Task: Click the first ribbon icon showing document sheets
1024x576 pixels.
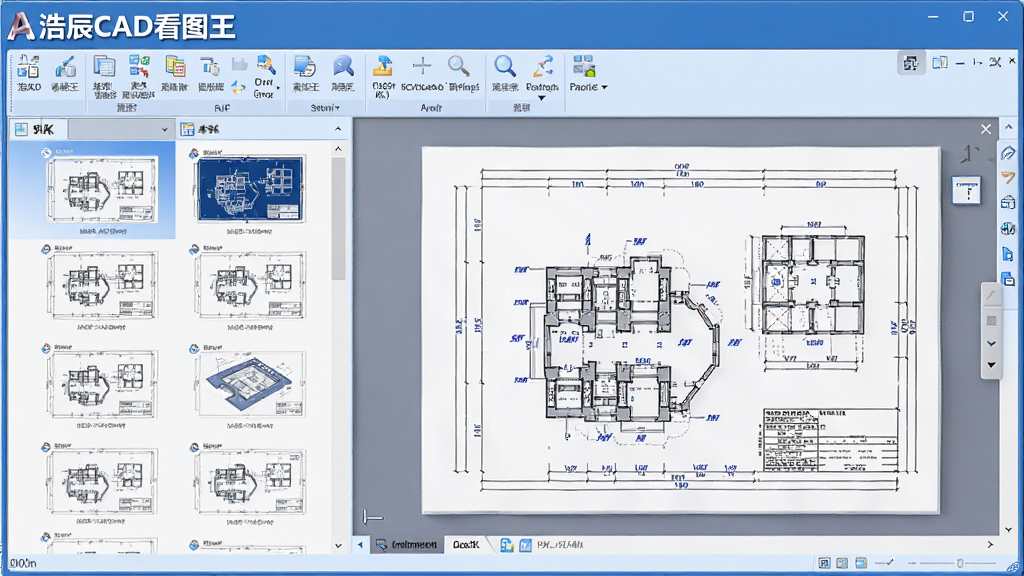Action: pyautogui.click(x=28, y=67)
